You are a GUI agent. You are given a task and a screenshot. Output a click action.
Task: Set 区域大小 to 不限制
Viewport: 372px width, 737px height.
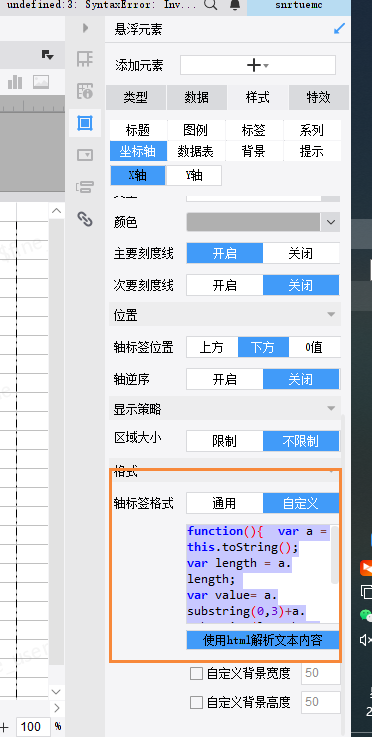click(x=301, y=441)
